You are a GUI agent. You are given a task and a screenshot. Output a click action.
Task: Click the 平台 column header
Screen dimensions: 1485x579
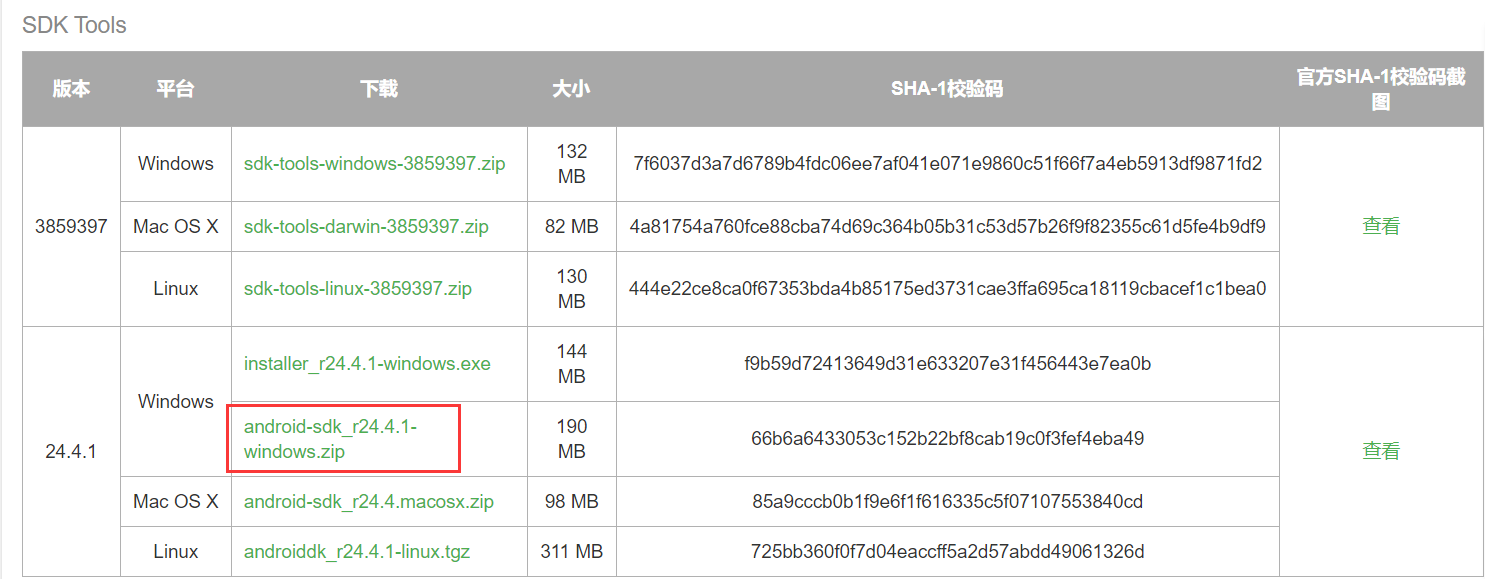coord(175,89)
